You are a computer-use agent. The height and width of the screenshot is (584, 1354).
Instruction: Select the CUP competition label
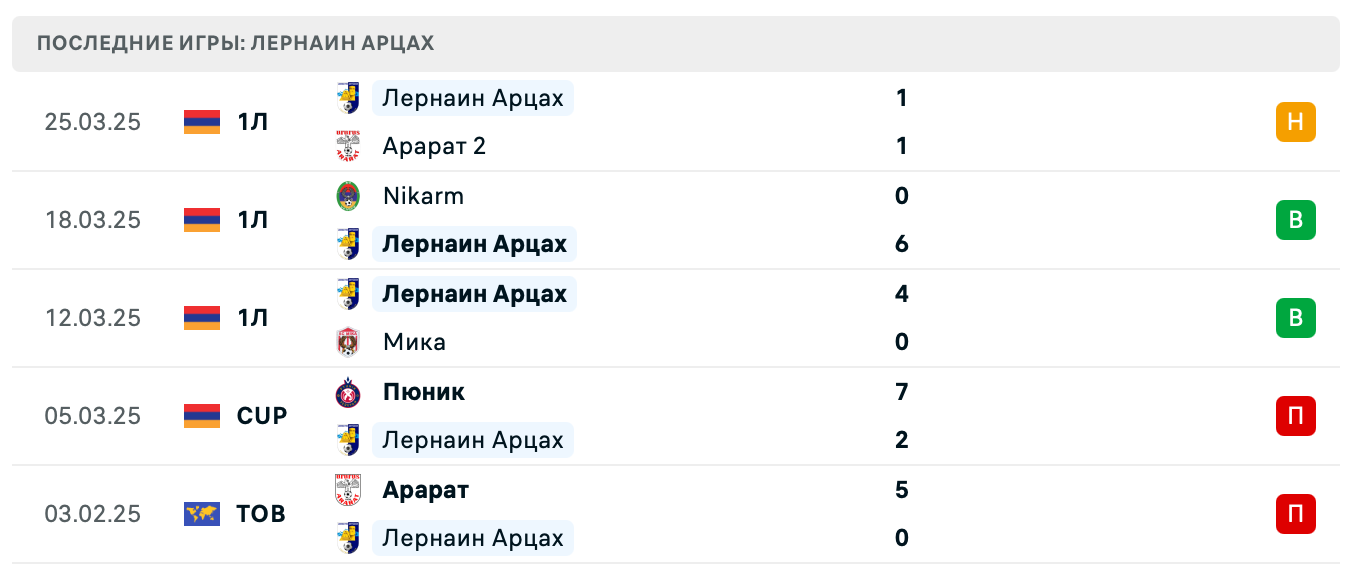click(x=262, y=416)
